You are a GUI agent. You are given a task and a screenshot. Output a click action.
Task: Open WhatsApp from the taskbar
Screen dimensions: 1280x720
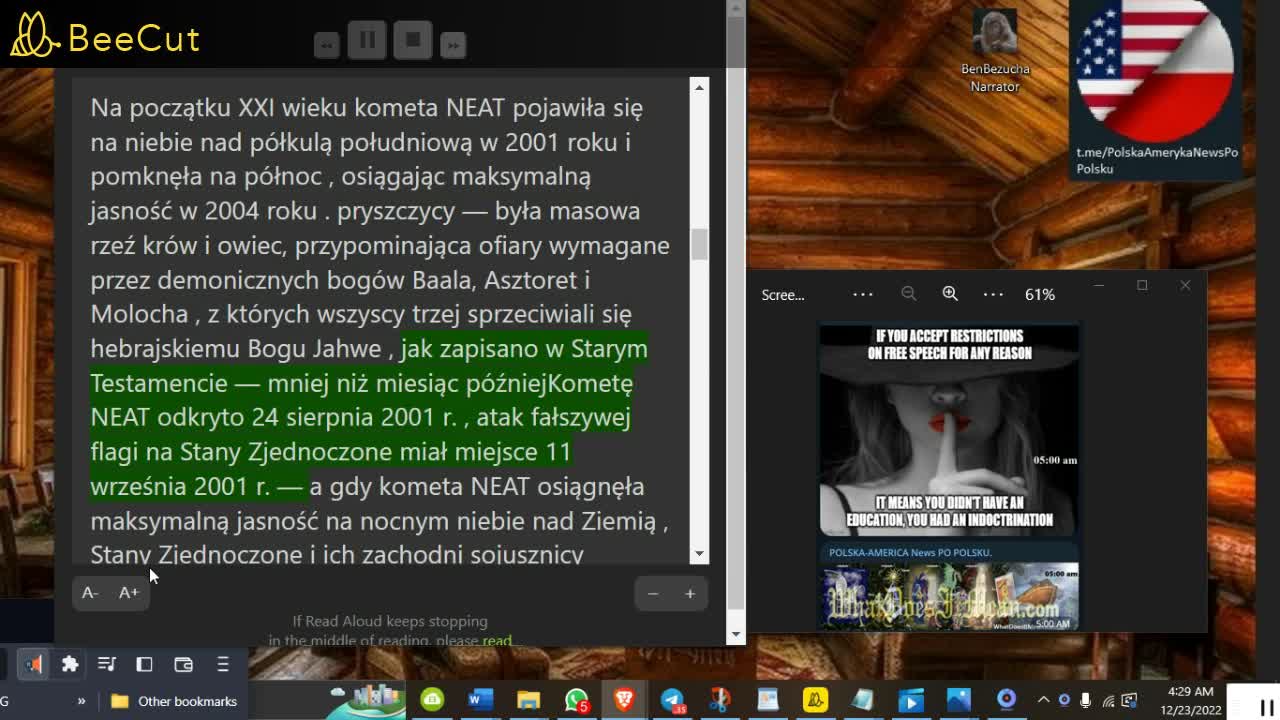point(576,700)
